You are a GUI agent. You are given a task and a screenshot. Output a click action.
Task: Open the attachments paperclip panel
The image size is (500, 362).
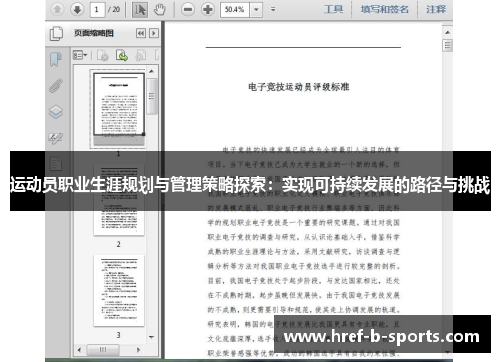click(x=56, y=85)
